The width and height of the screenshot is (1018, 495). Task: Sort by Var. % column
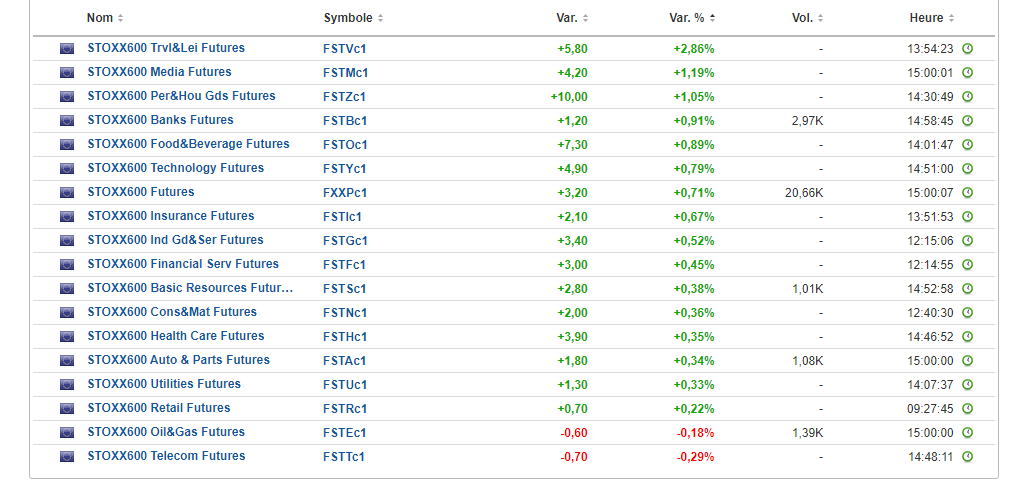692,18
